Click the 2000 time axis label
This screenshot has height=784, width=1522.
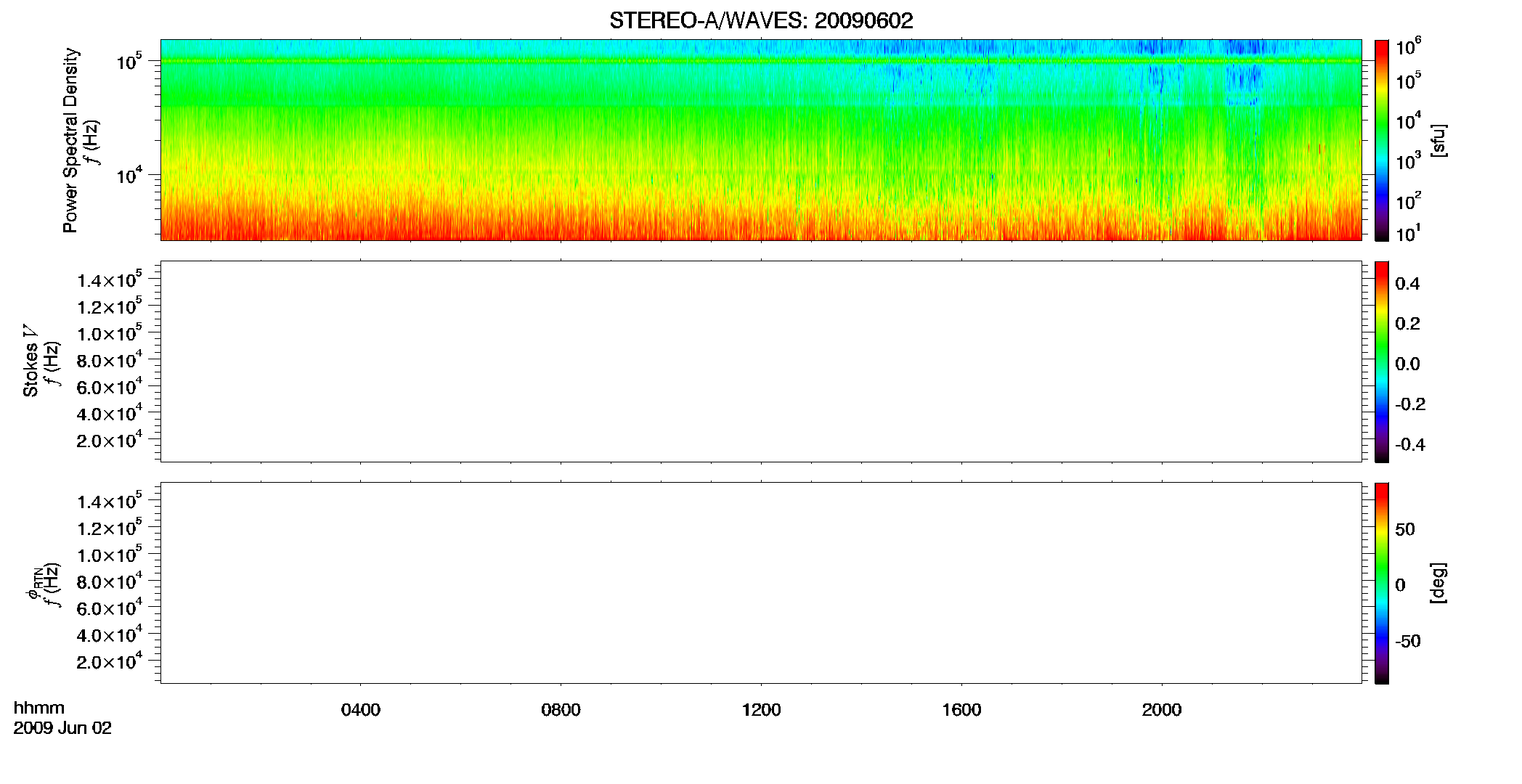[1162, 710]
